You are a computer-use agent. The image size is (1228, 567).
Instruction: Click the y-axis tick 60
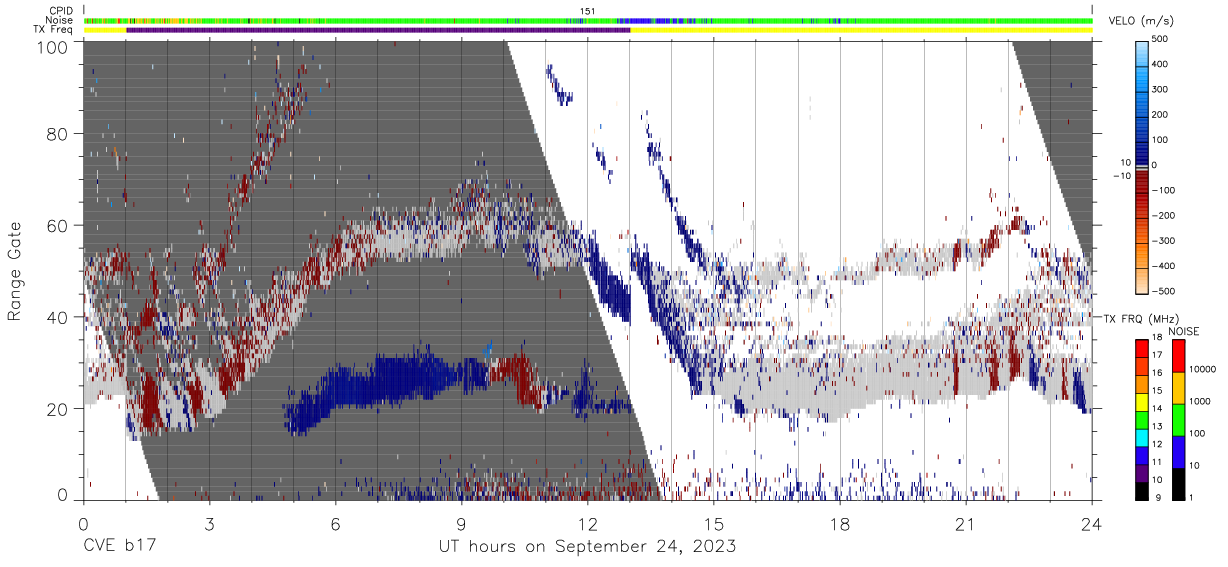pyautogui.click(x=57, y=226)
